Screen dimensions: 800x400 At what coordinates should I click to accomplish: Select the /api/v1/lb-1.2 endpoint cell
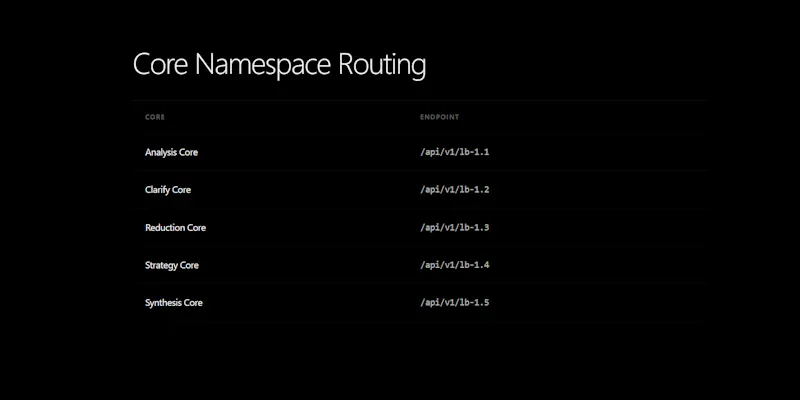point(455,189)
